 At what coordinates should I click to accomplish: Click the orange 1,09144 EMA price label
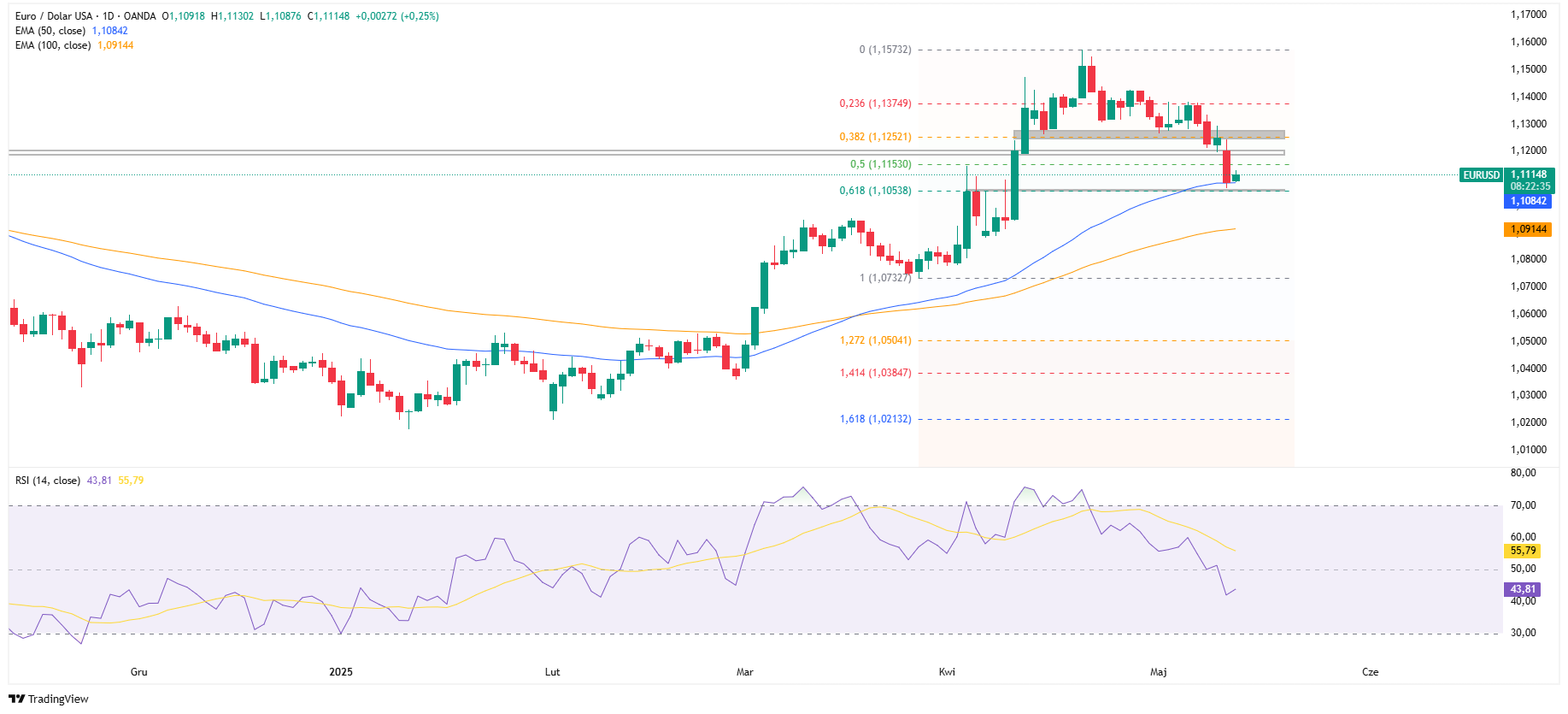pos(1528,229)
